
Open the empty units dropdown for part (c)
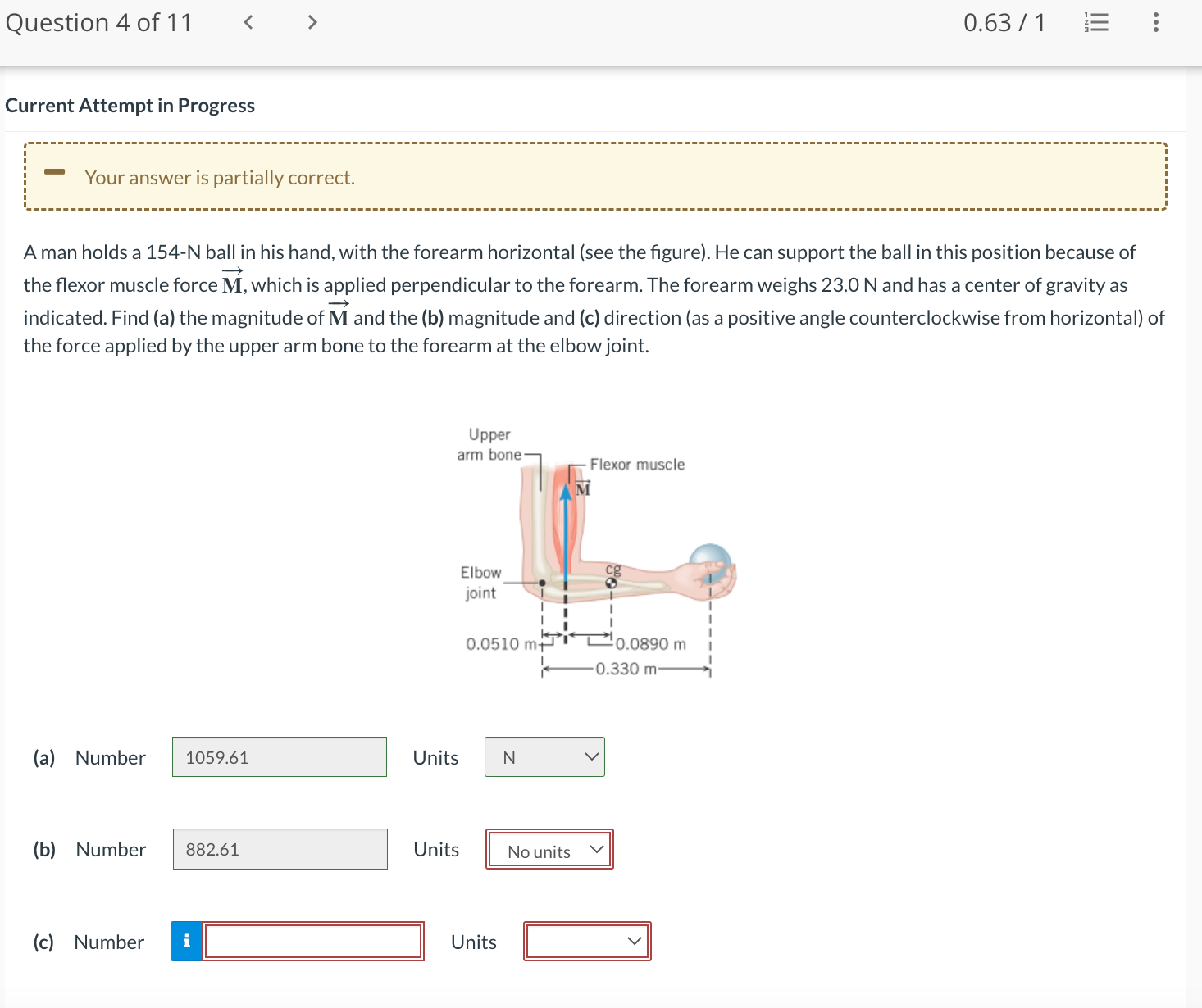587,941
